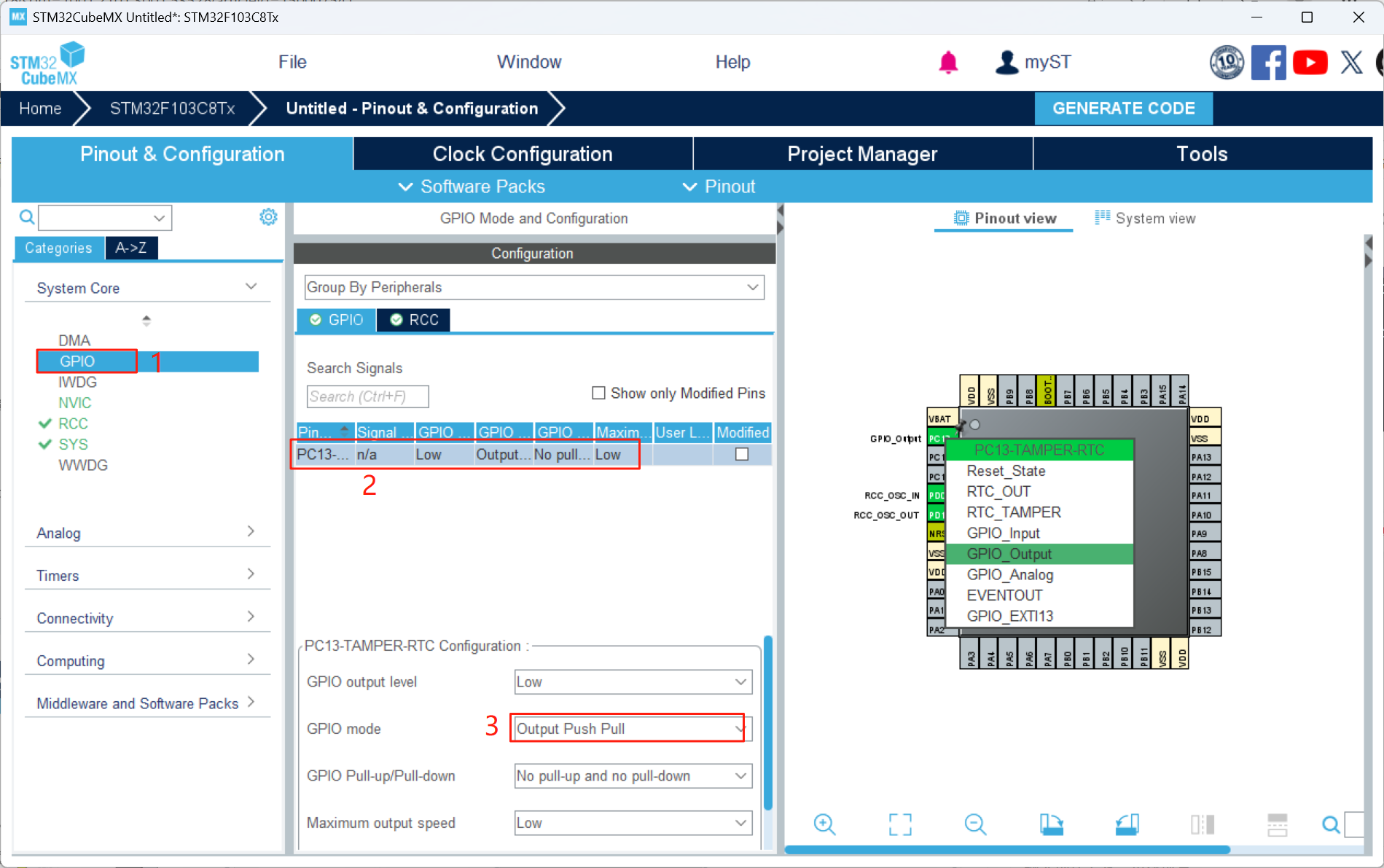Fit the chip to the view area
The width and height of the screenshot is (1384, 868).
(900, 824)
